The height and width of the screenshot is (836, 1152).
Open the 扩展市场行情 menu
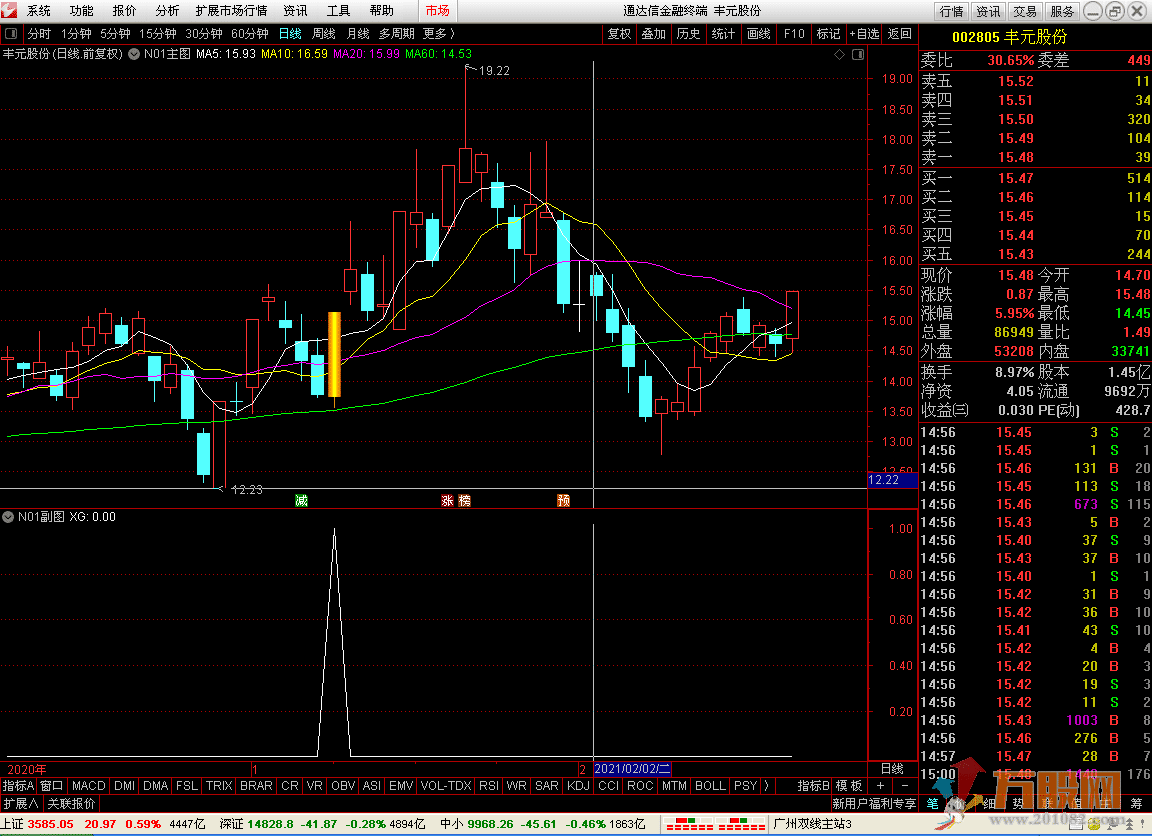(231, 10)
